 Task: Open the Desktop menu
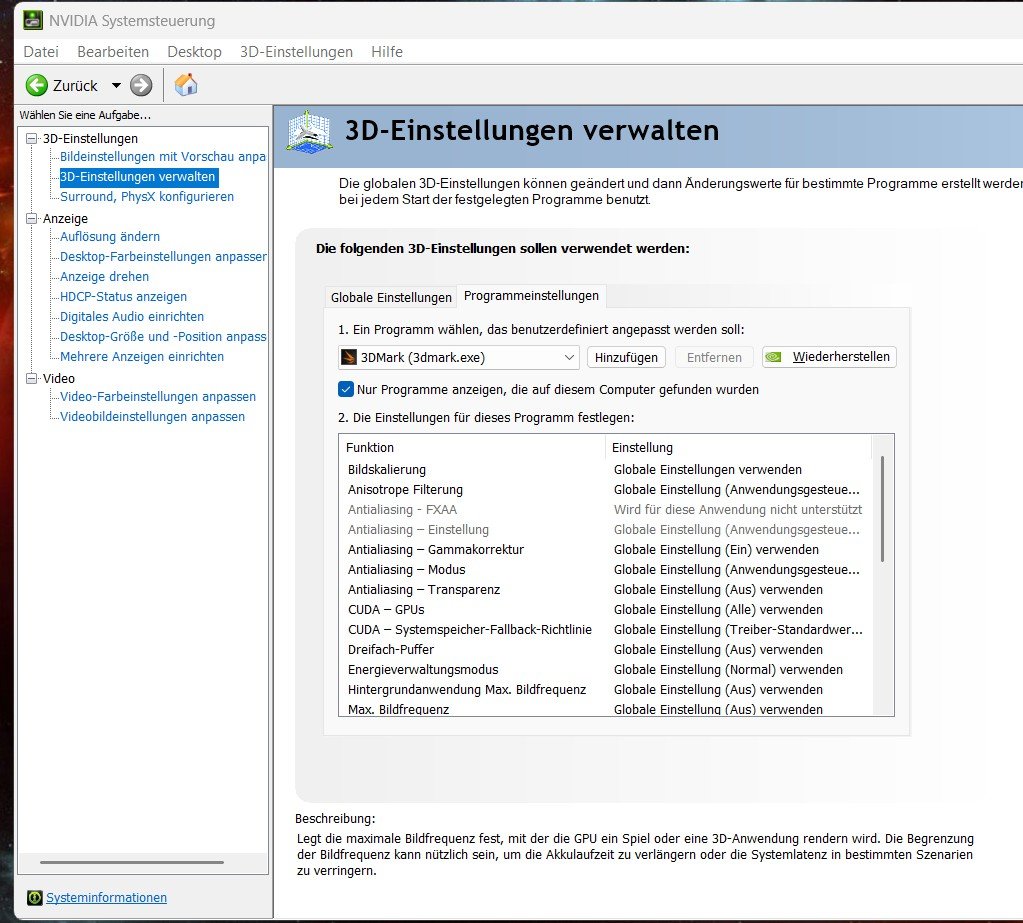click(194, 52)
